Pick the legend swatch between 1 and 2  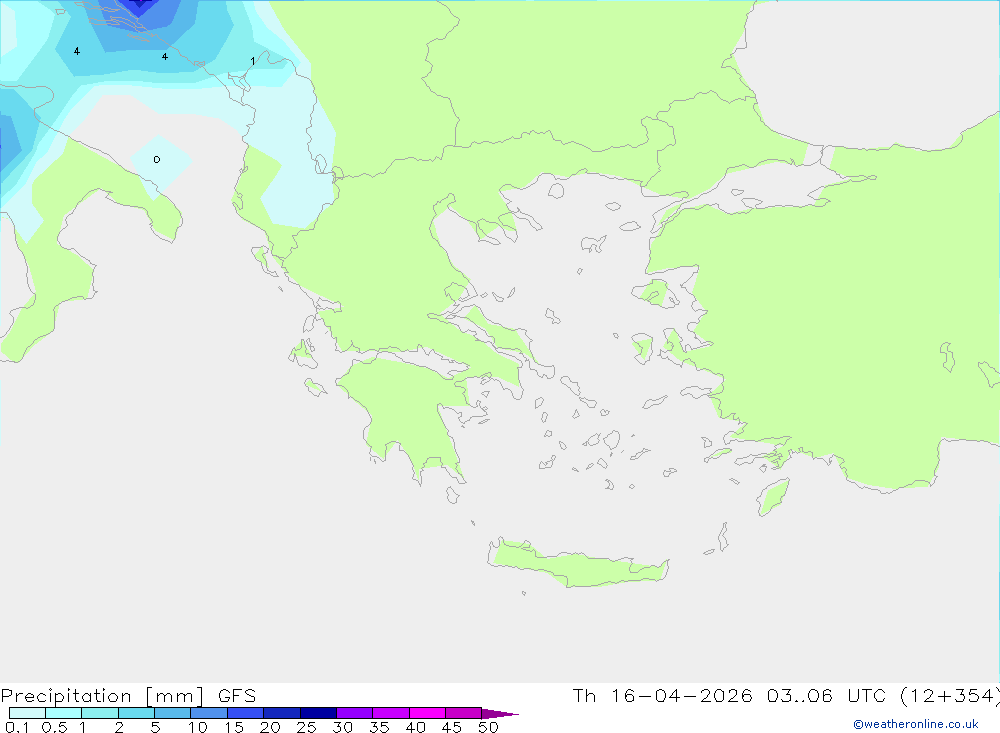pyautogui.click(x=99, y=713)
